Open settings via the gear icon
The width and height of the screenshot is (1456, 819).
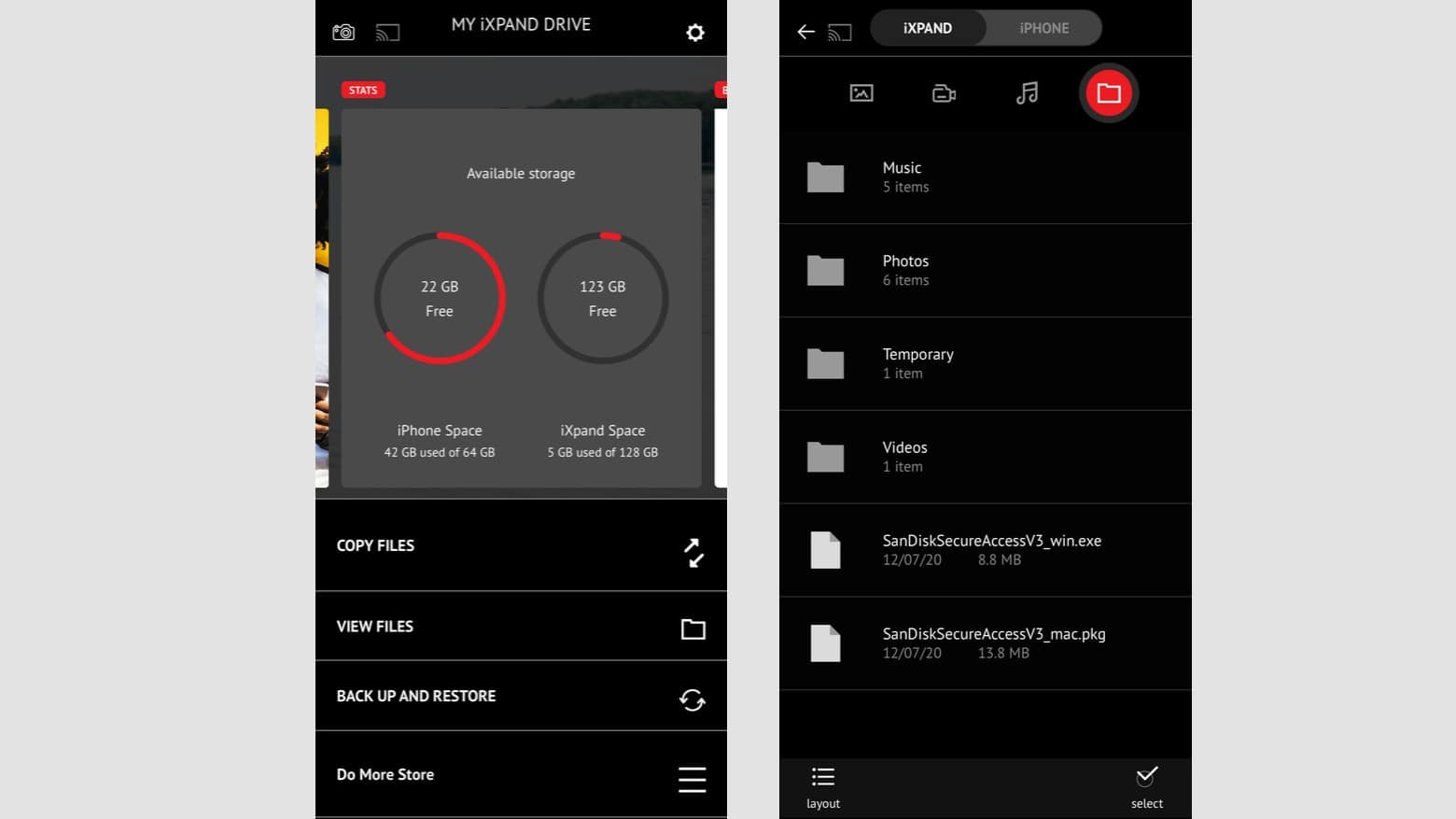(x=694, y=33)
